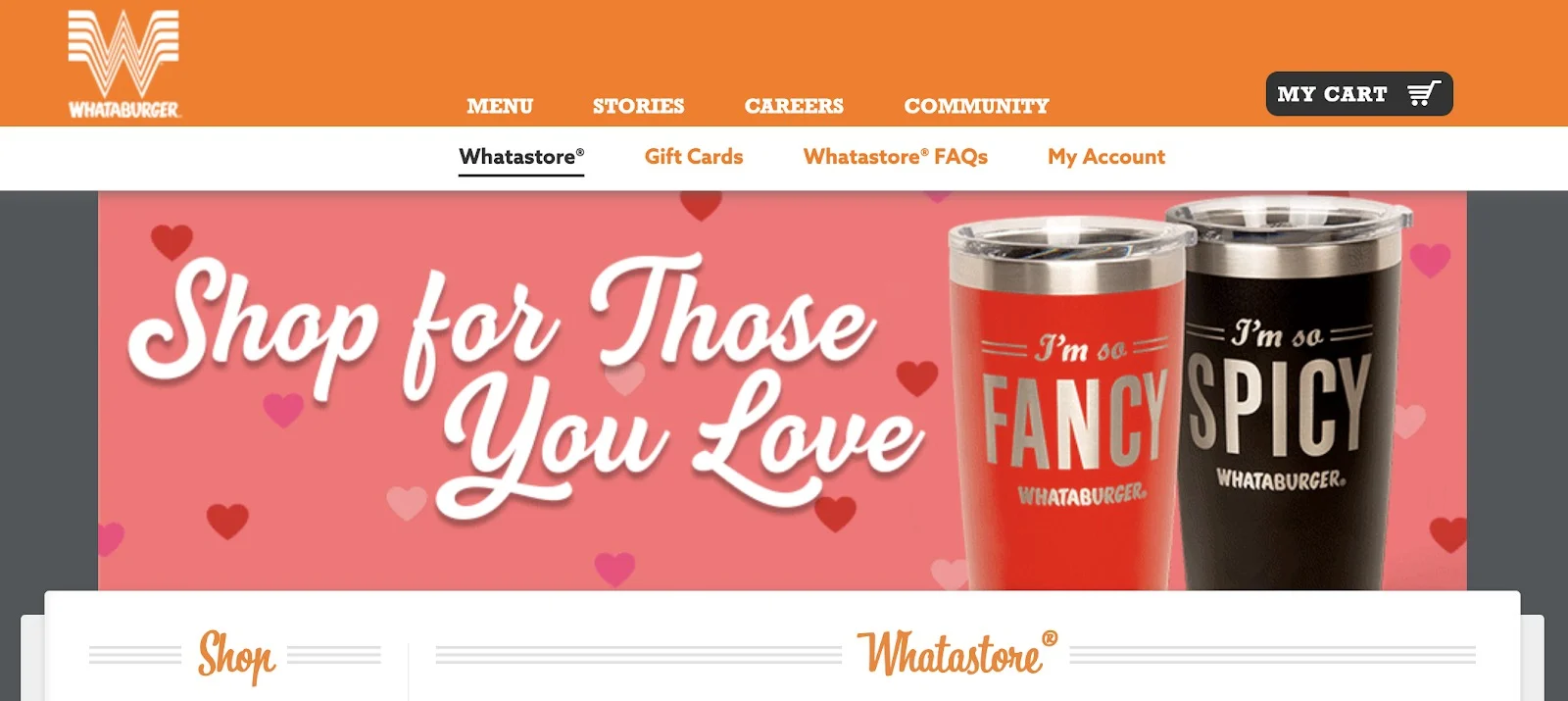Open the Menu navigation item

point(500,105)
